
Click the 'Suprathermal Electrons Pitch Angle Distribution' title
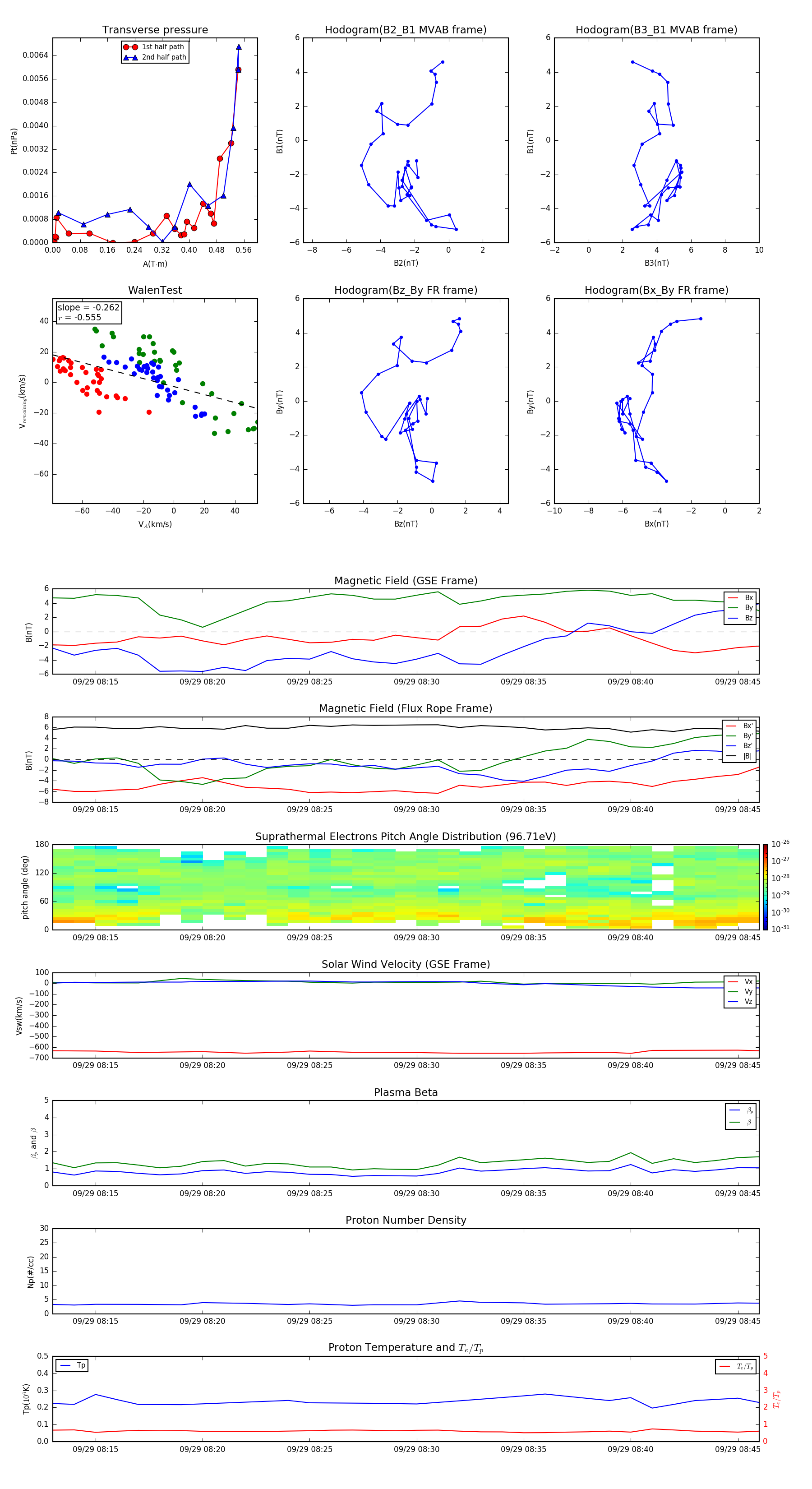pyautogui.click(x=406, y=837)
